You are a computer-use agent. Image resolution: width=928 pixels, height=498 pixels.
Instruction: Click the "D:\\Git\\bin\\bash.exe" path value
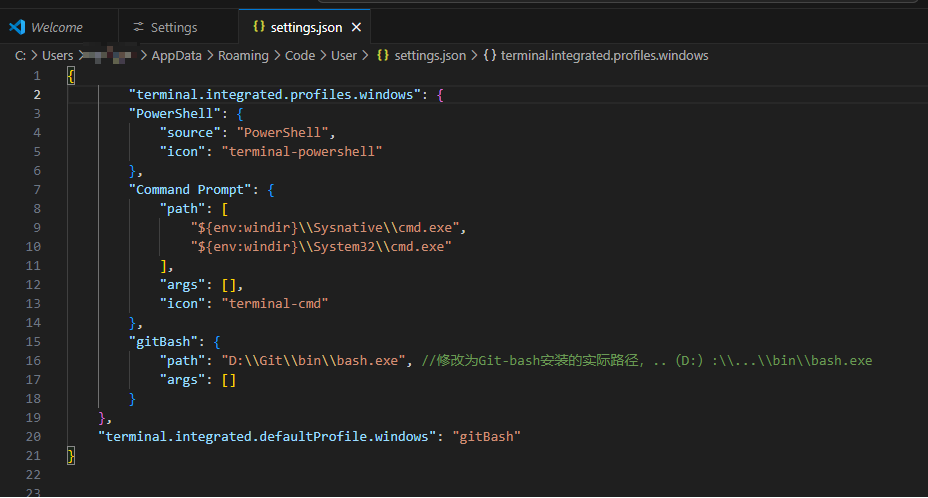(x=313, y=361)
